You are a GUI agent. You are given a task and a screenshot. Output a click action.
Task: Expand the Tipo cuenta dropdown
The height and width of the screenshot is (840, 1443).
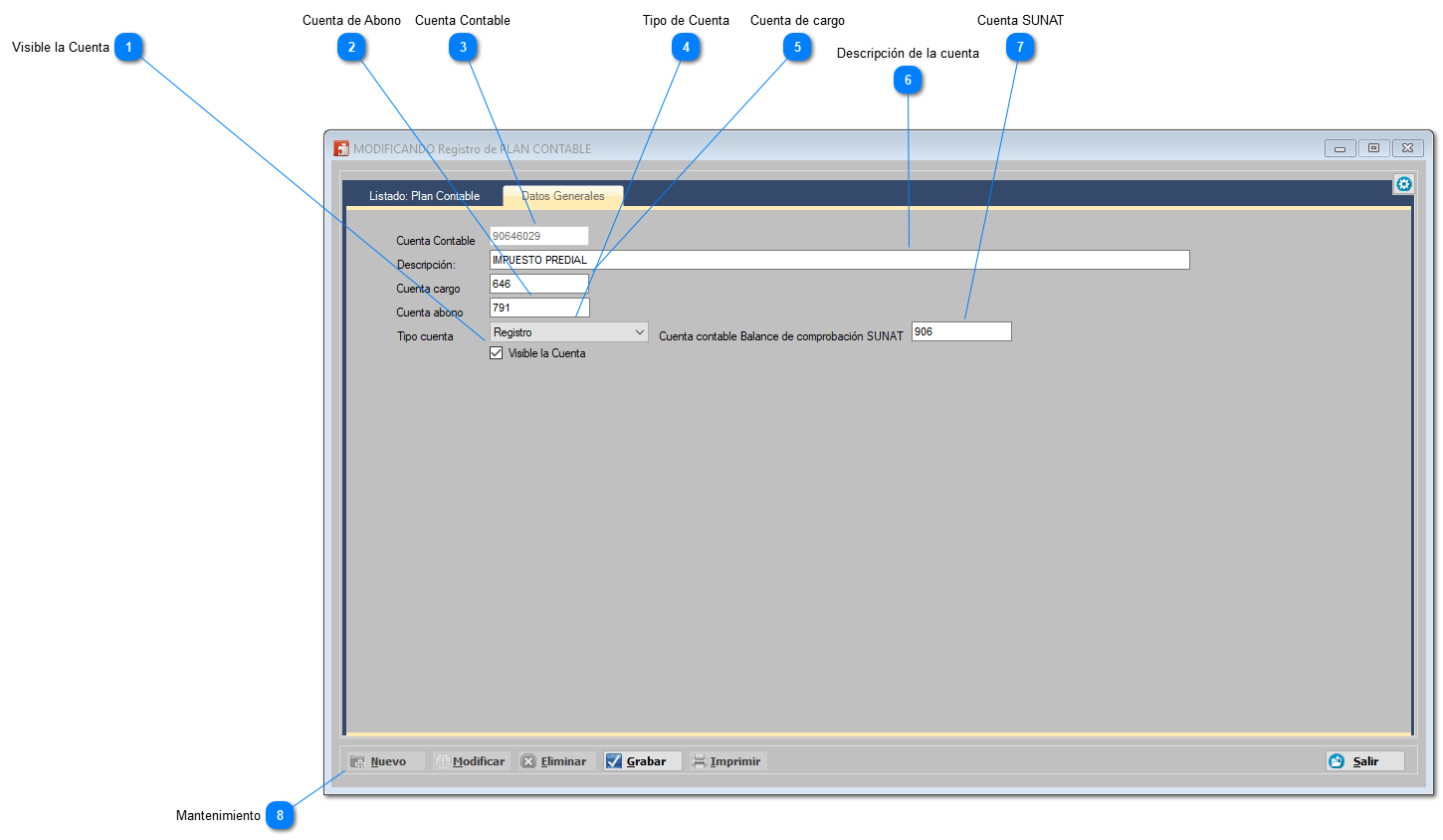click(569, 332)
